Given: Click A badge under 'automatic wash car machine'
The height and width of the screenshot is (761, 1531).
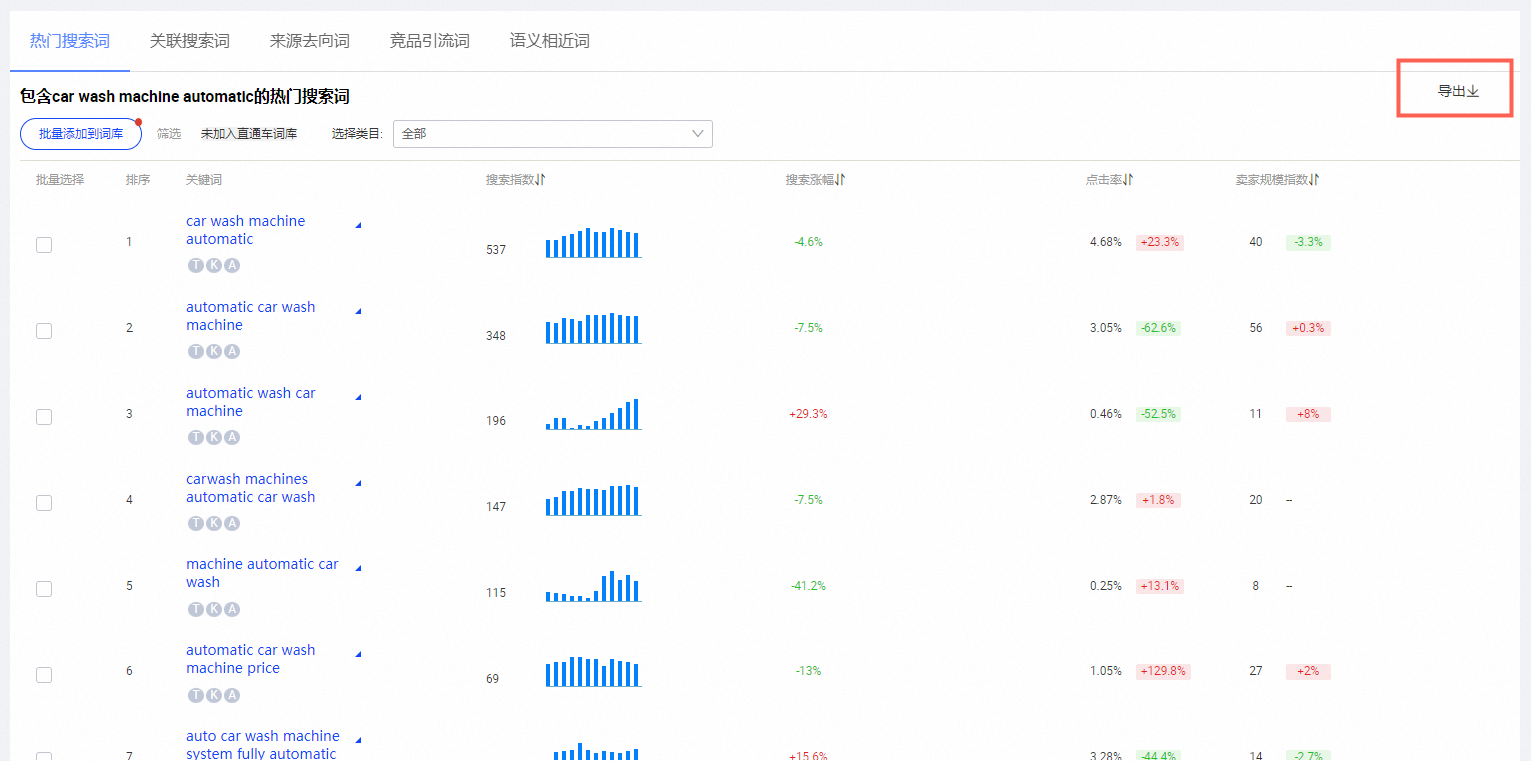Looking at the screenshot, I should pyautogui.click(x=232, y=438).
